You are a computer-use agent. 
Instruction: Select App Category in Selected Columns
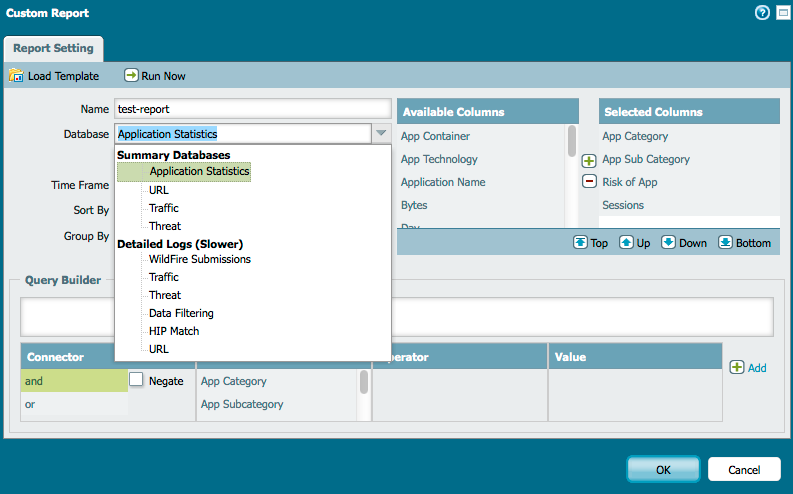pos(635,137)
